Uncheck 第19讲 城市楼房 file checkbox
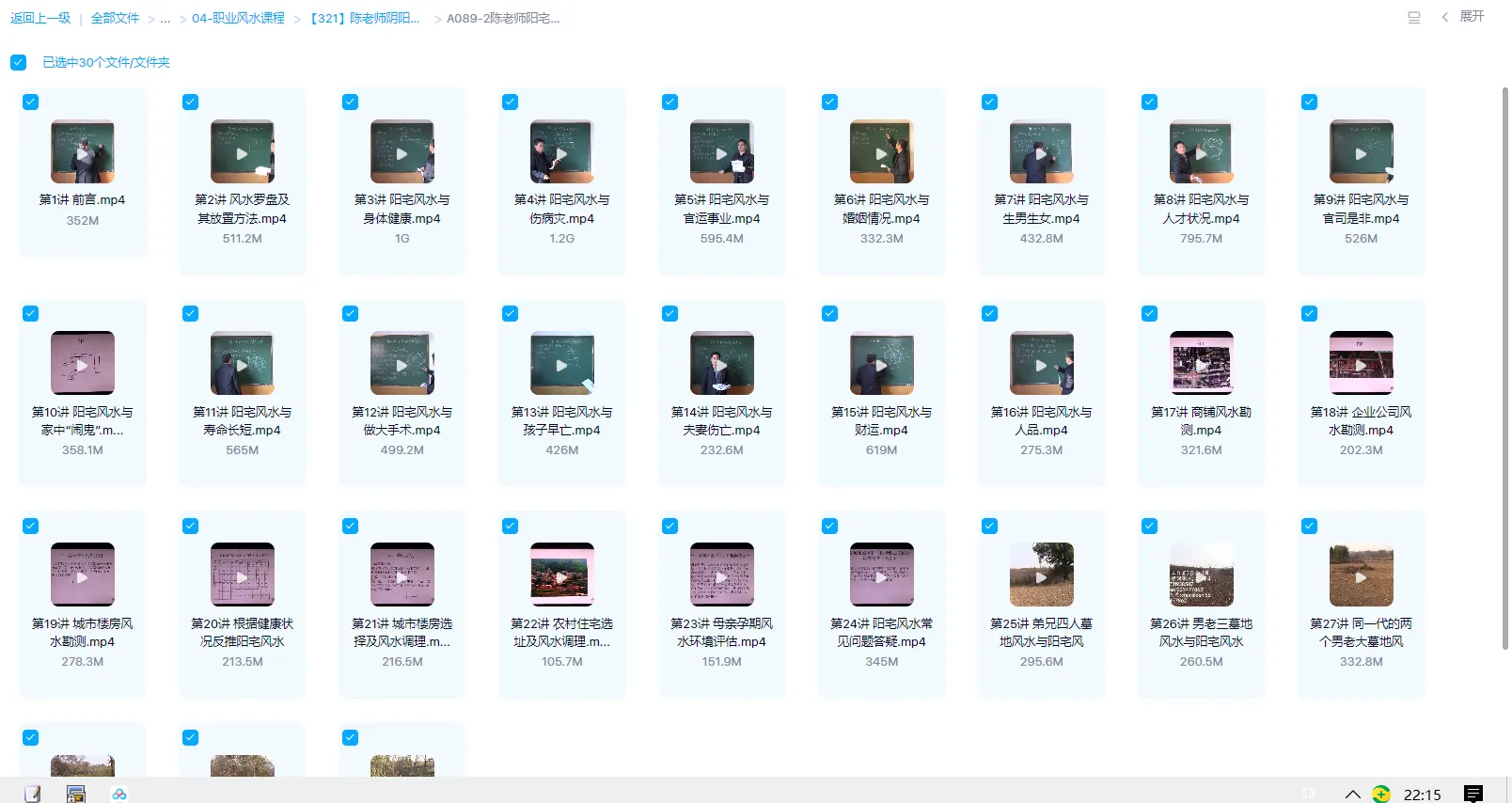The height and width of the screenshot is (803, 1512). coord(31,526)
